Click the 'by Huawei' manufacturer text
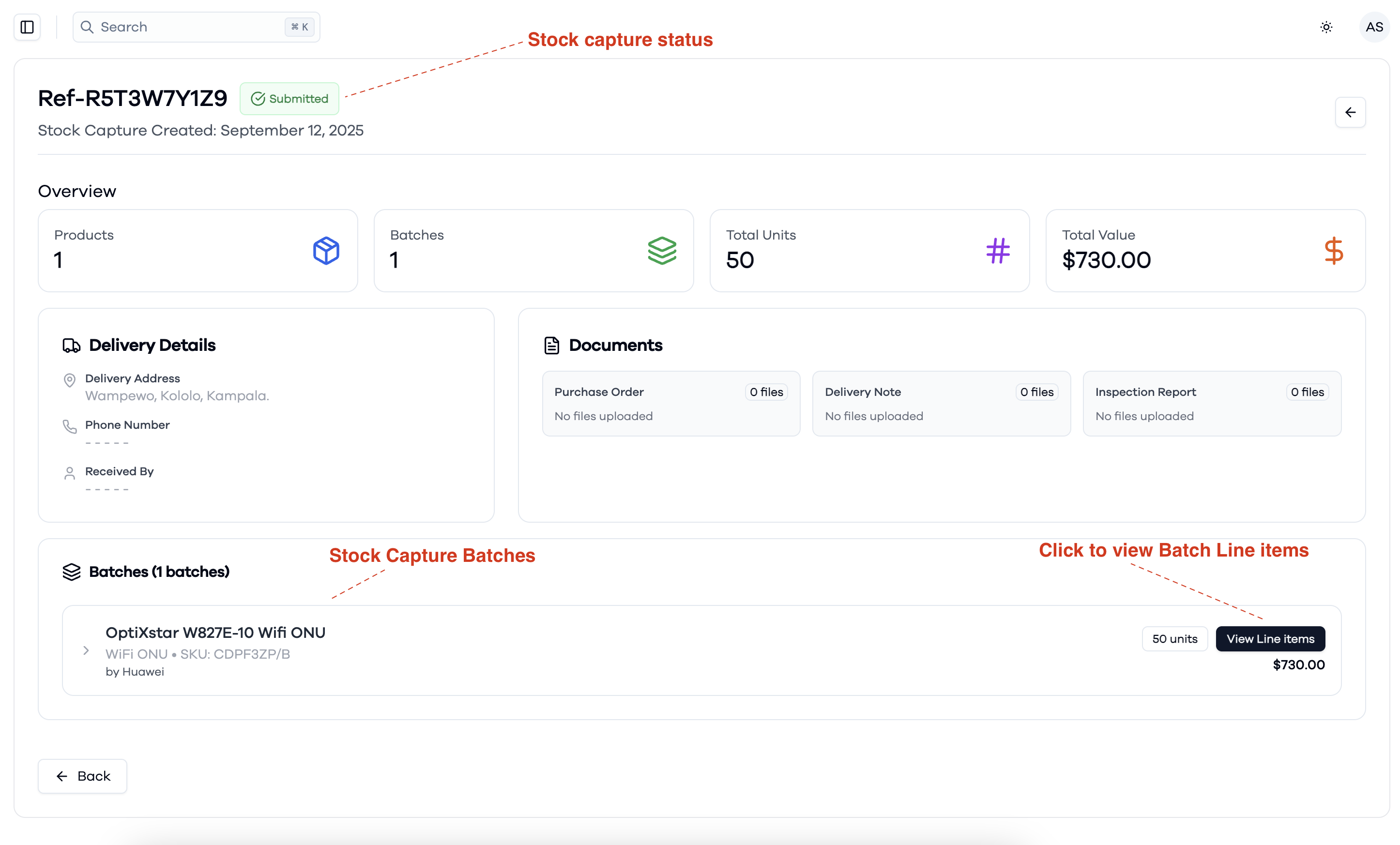Screen dimensions: 1400x845 (x=135, y=672)
